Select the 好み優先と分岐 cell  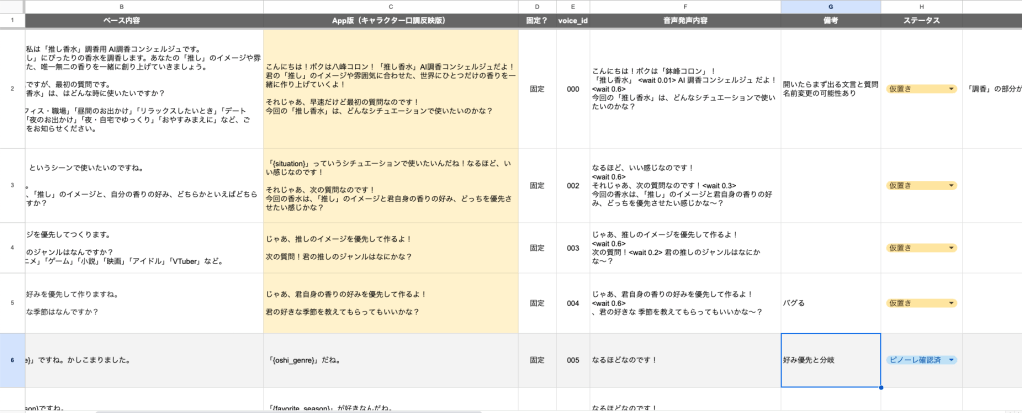pos(830,360)
